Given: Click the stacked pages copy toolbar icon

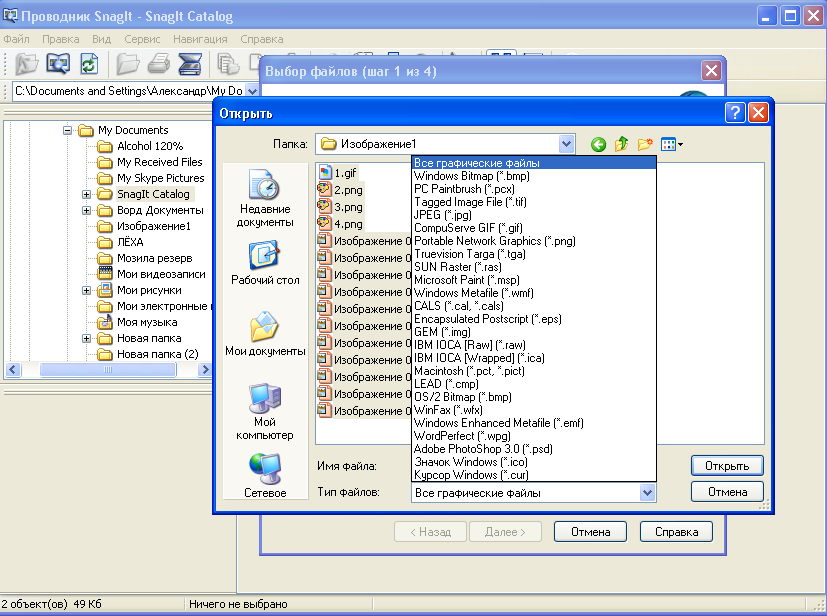Looking at the screenshot, I should click(228, 64).
